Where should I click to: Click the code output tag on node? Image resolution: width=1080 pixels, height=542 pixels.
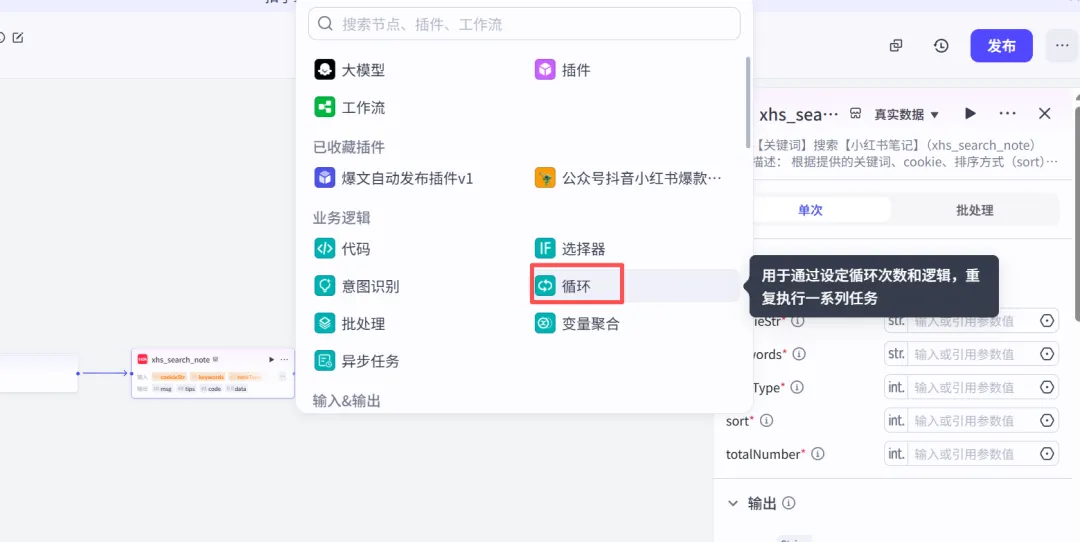210,388
